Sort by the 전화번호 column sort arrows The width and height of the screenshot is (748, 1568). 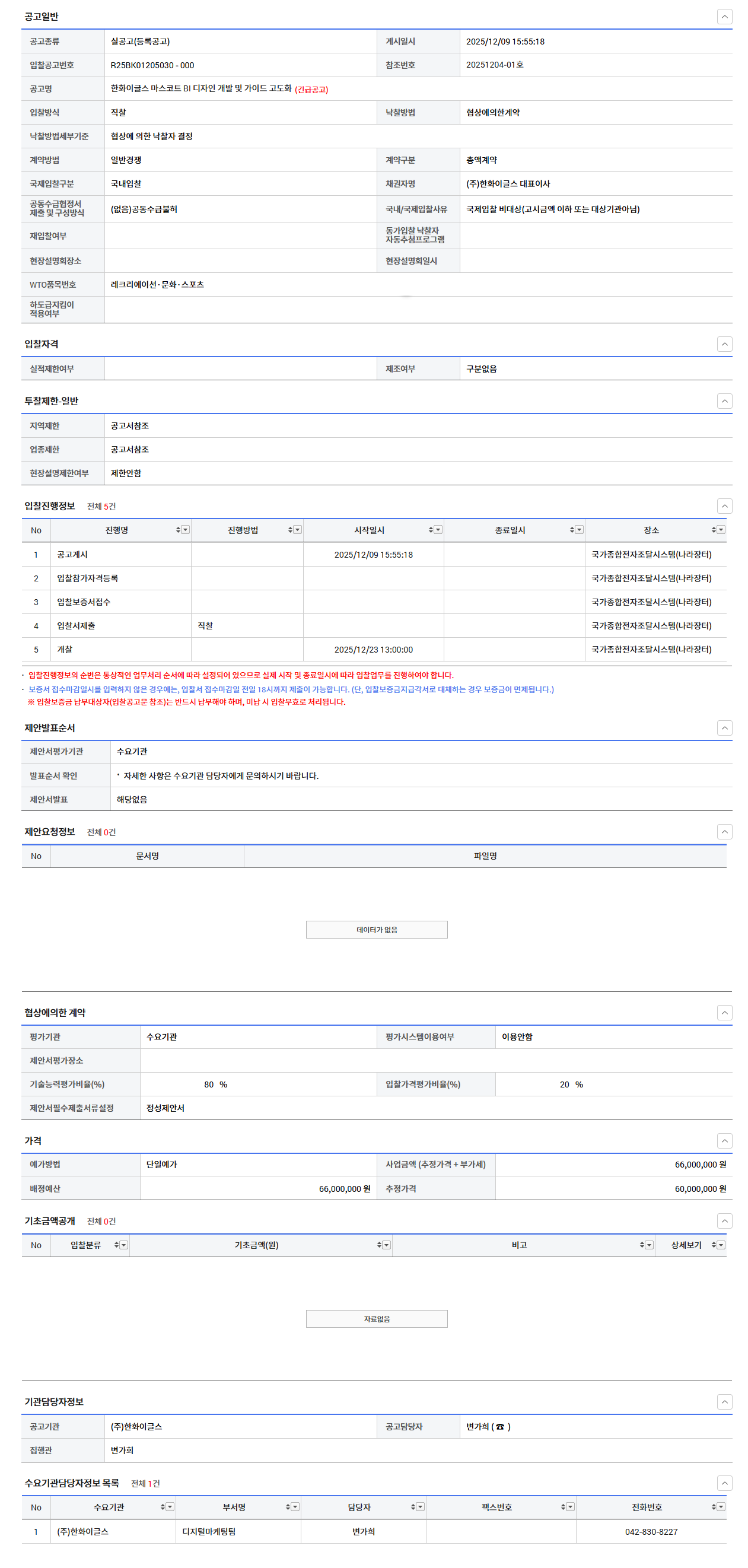pyautogui.click(x=714, y=1506)
